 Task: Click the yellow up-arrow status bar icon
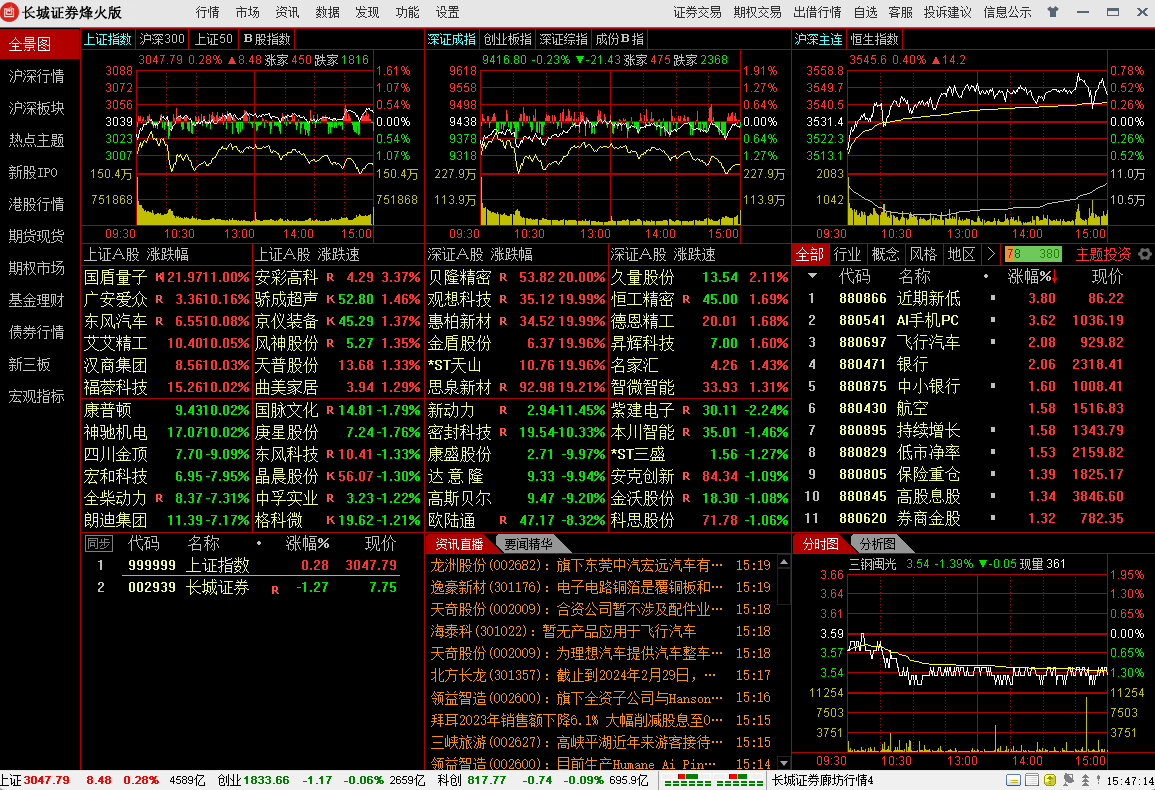pyautogui.click(x=1050, y=780)
